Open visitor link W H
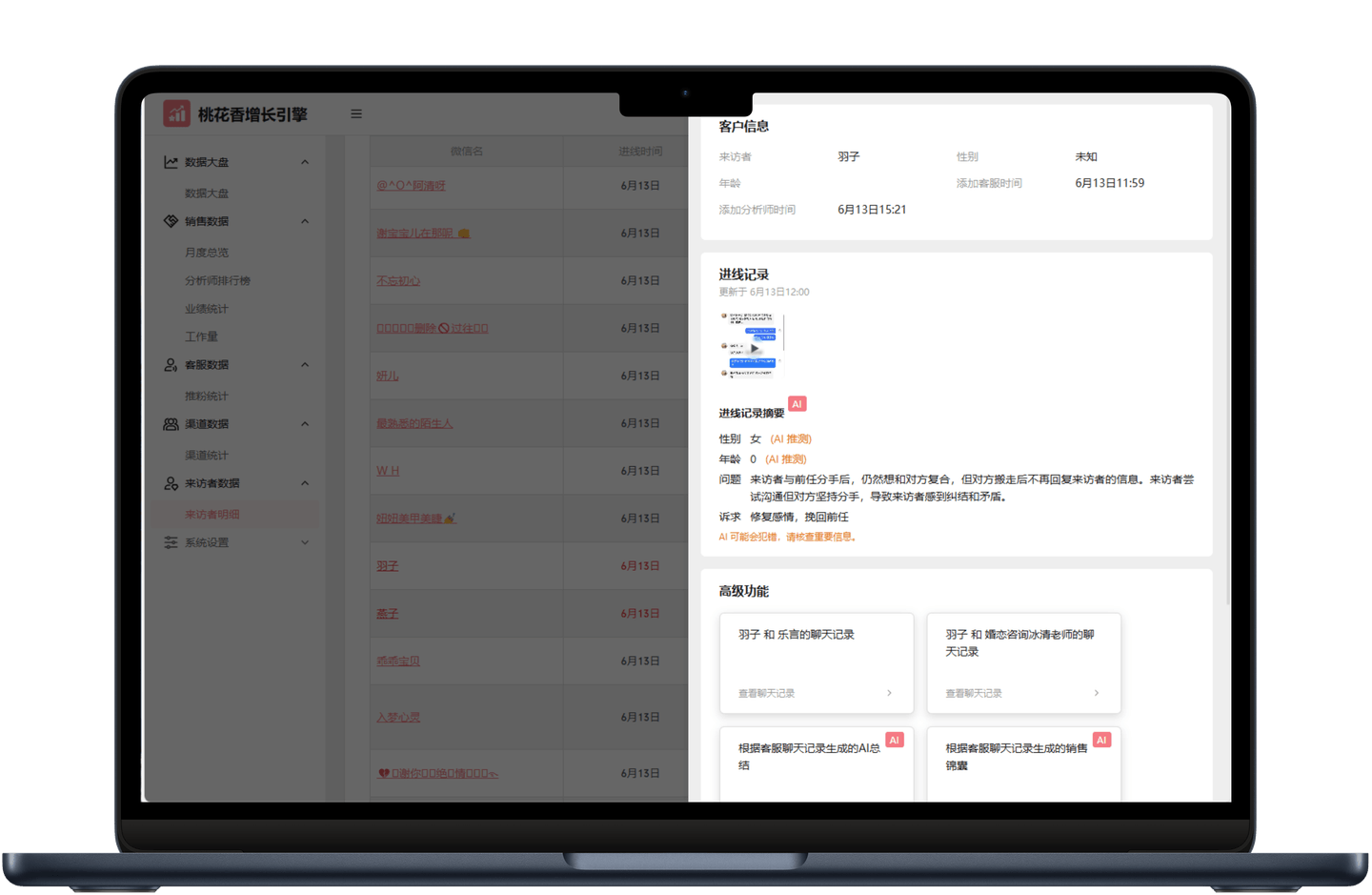This screenshot has width=1372, height=895. click(x=388, y=471)
